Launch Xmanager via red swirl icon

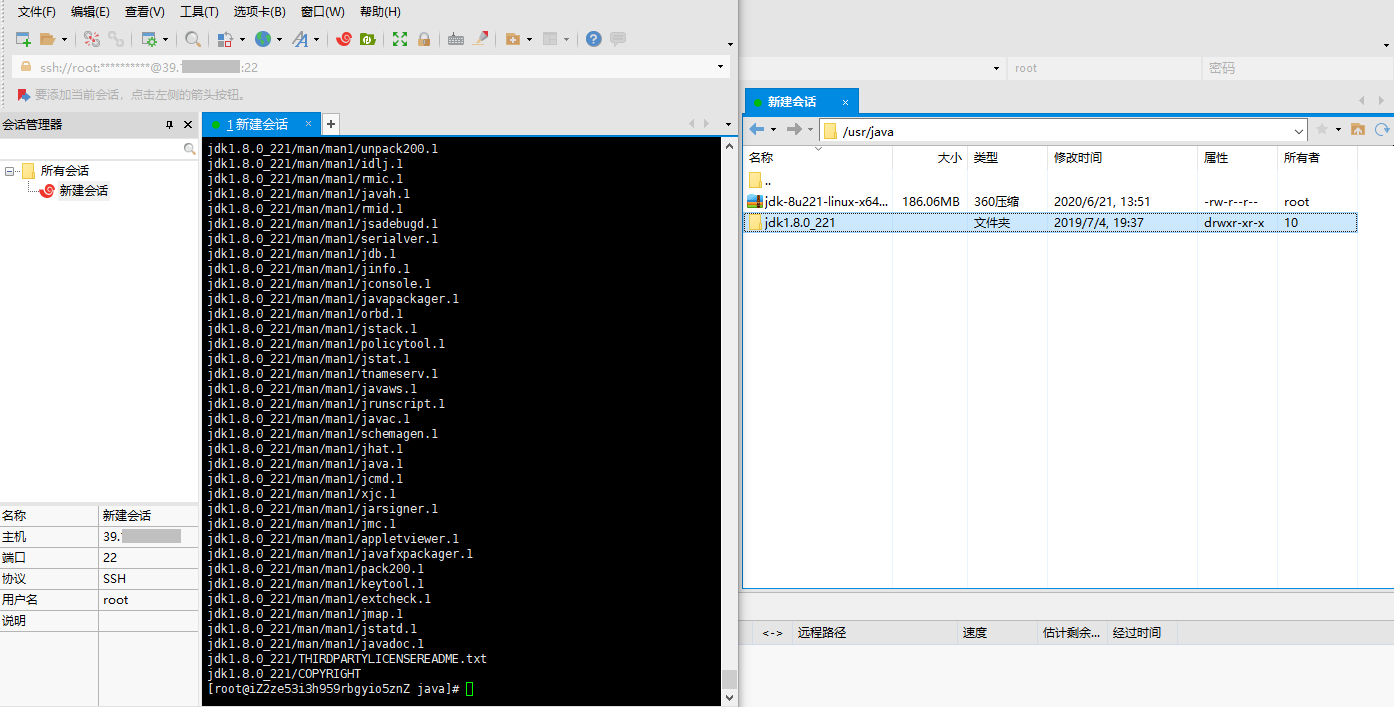pyautogui.click(x=344, y=39)
